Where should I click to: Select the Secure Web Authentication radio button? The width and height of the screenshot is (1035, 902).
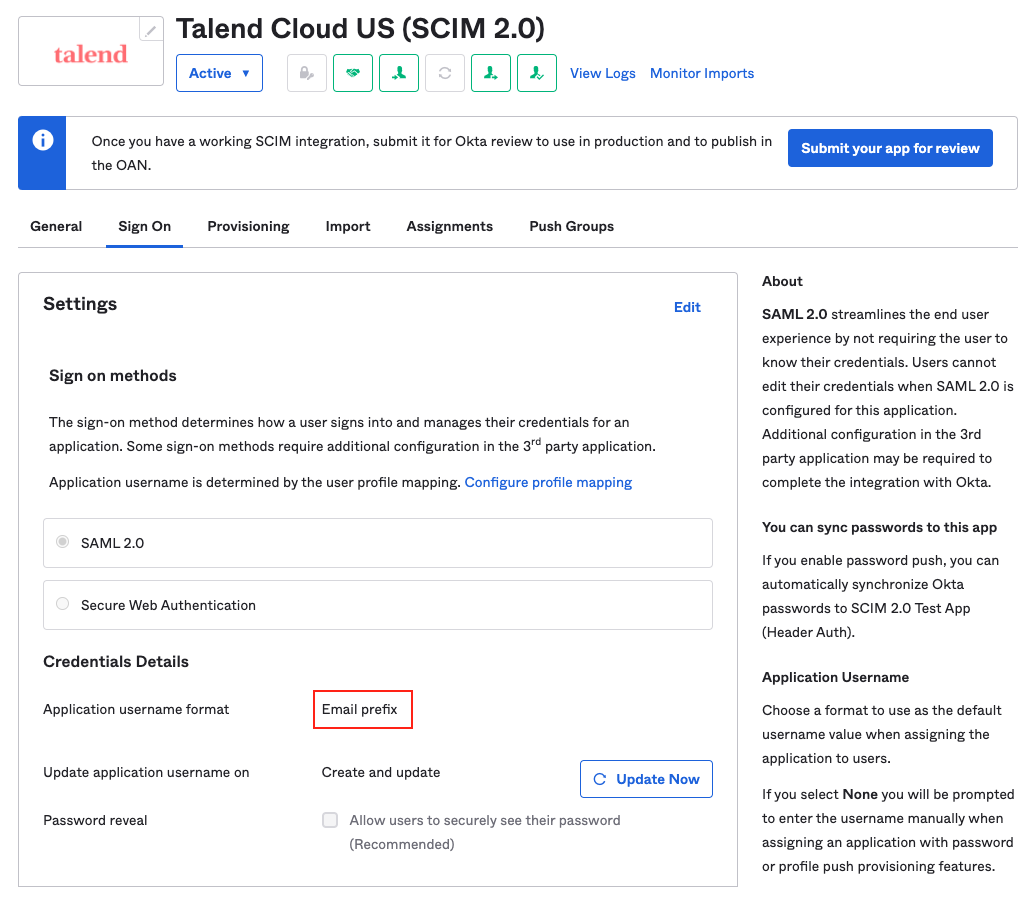[63, 604]
